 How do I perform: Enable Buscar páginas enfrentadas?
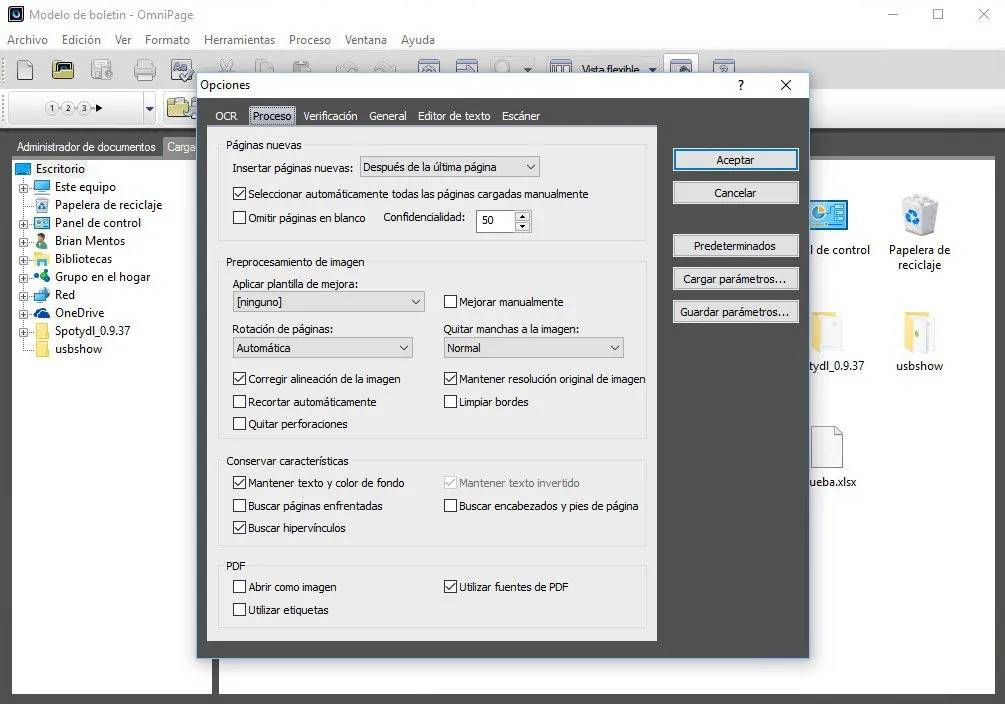coord(240,506)
